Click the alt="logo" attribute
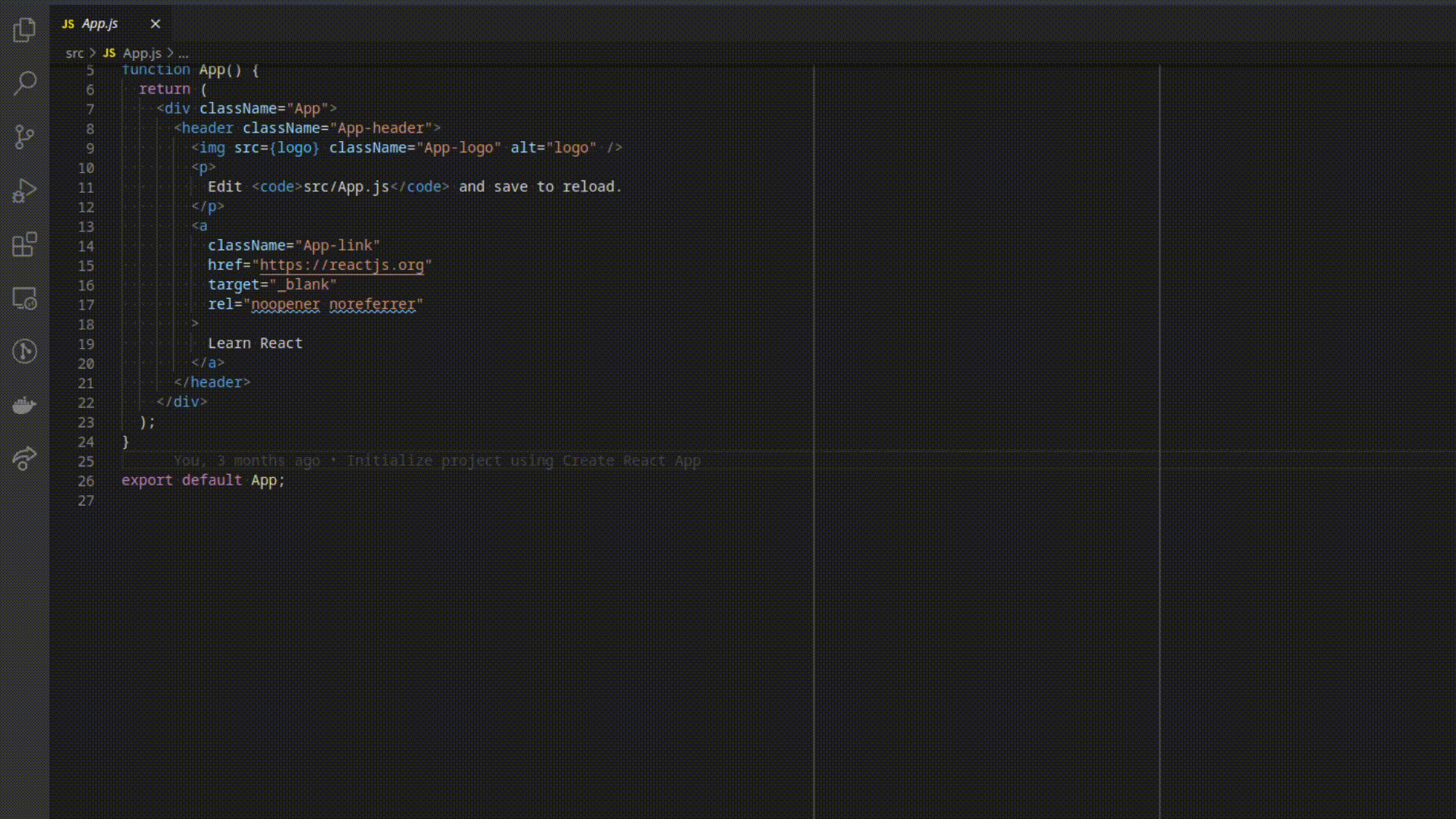This screenshot has height=819, width=1456. click(554, 148)
